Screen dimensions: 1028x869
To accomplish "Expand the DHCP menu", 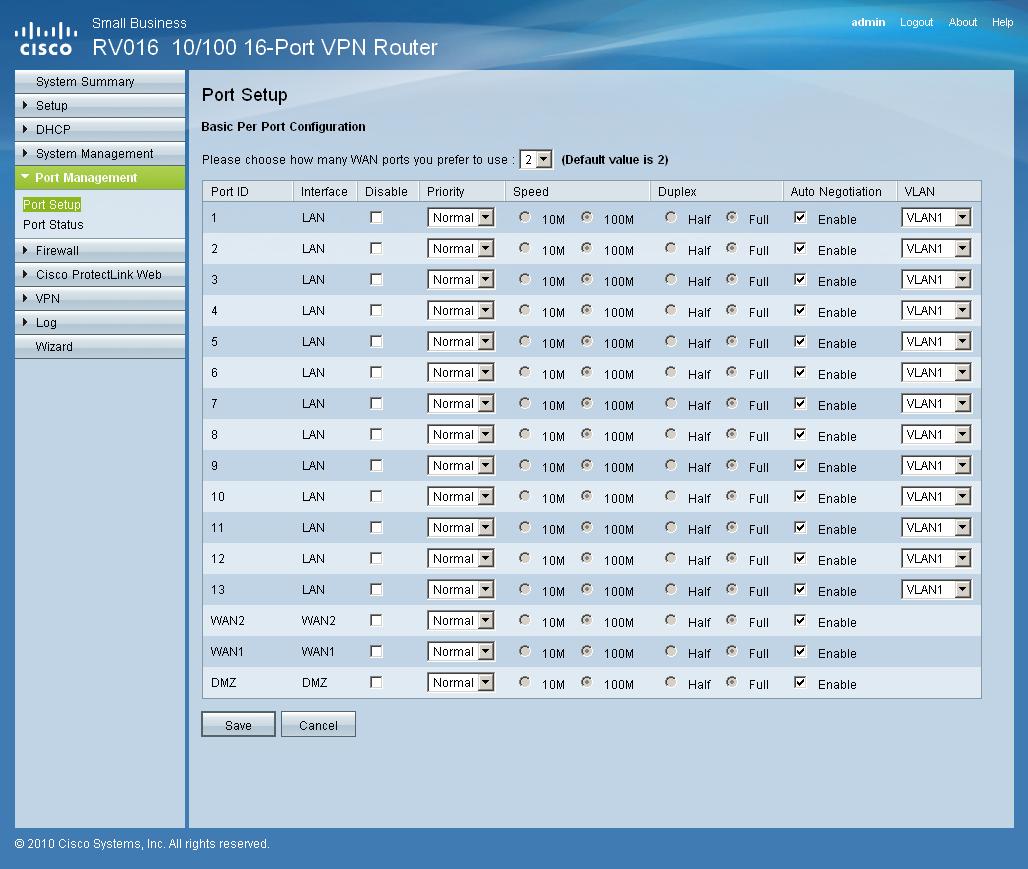I will point(100,130).
